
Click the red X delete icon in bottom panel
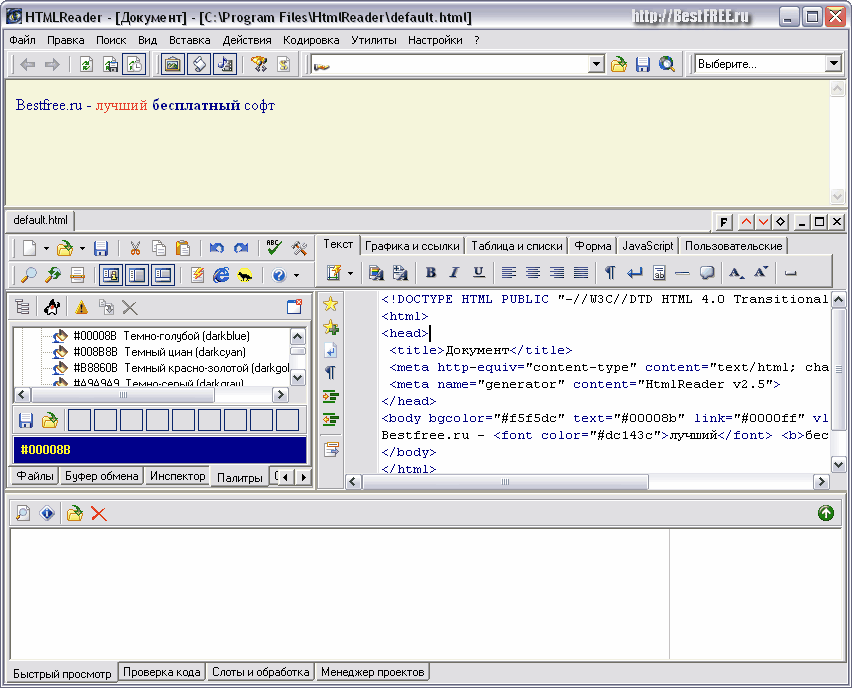(99, 513)
